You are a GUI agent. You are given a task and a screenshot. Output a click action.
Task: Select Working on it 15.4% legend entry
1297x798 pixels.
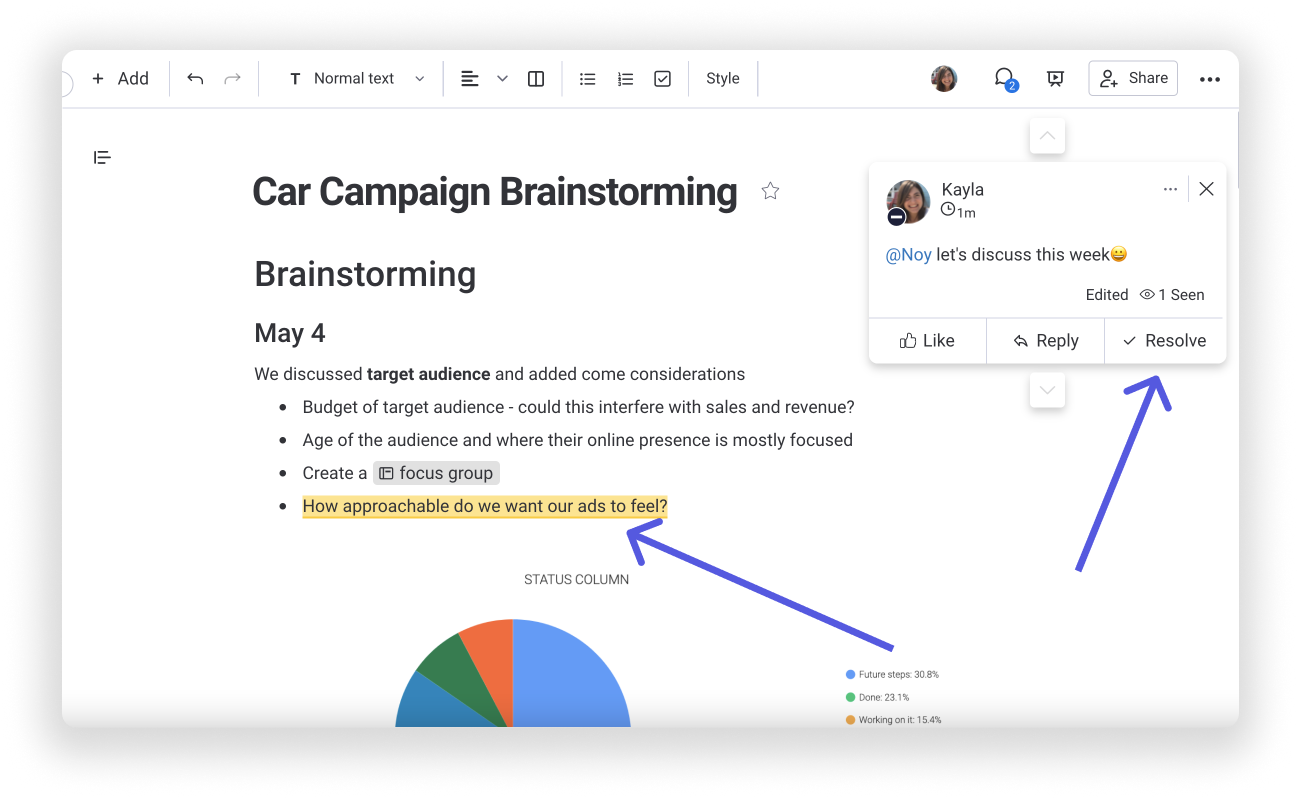893,720
